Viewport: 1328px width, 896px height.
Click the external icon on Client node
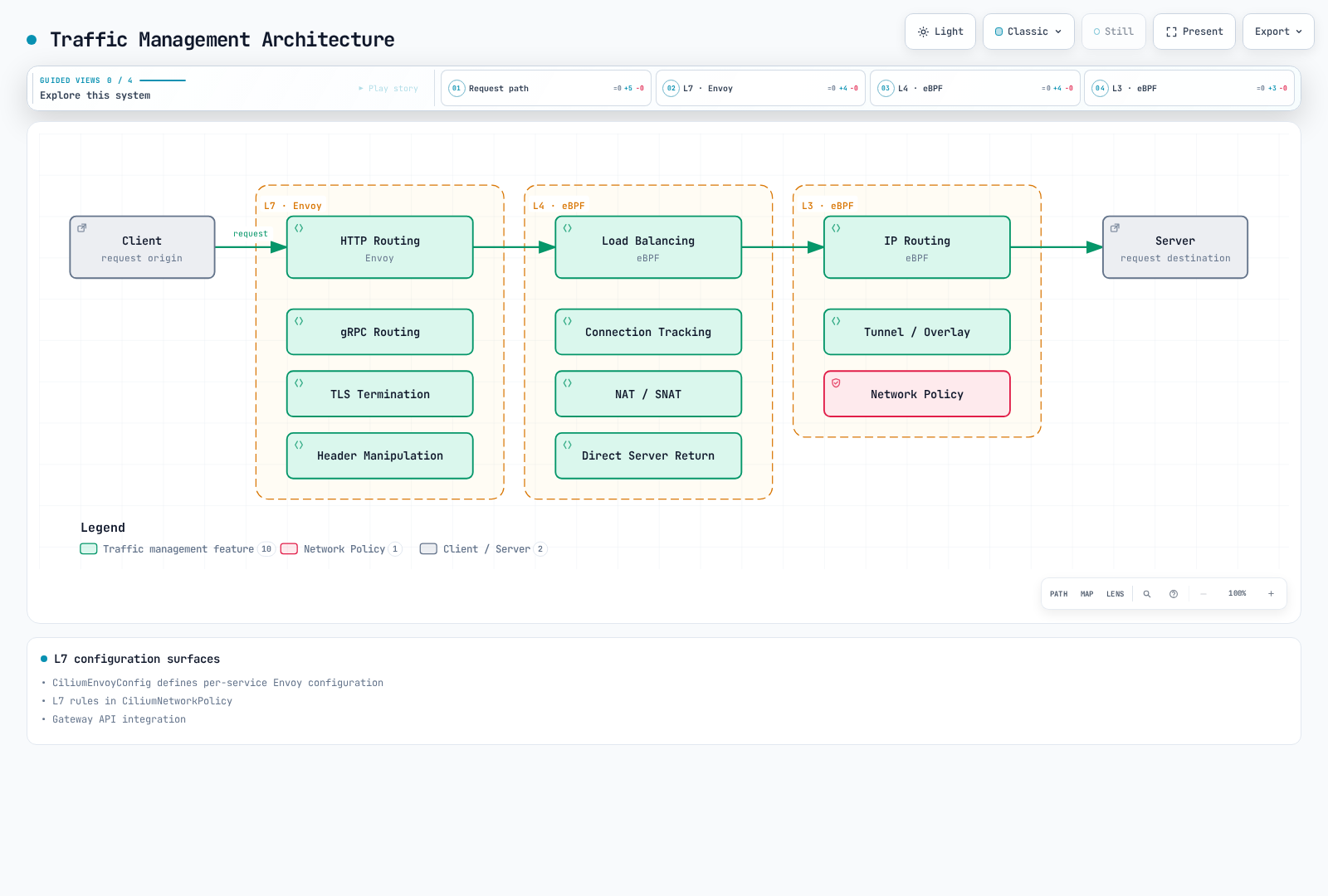click(x=82, y=228)
